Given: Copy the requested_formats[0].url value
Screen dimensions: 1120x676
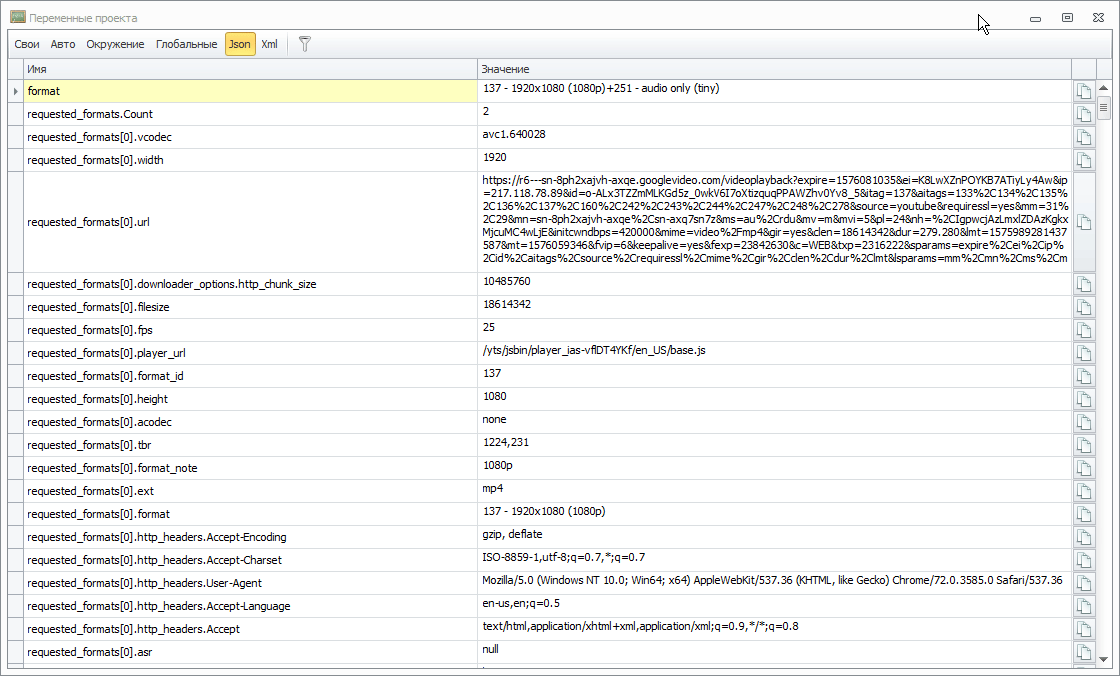Looking at the screenshot, I should pyautogui.click(x=1083, y=222).
